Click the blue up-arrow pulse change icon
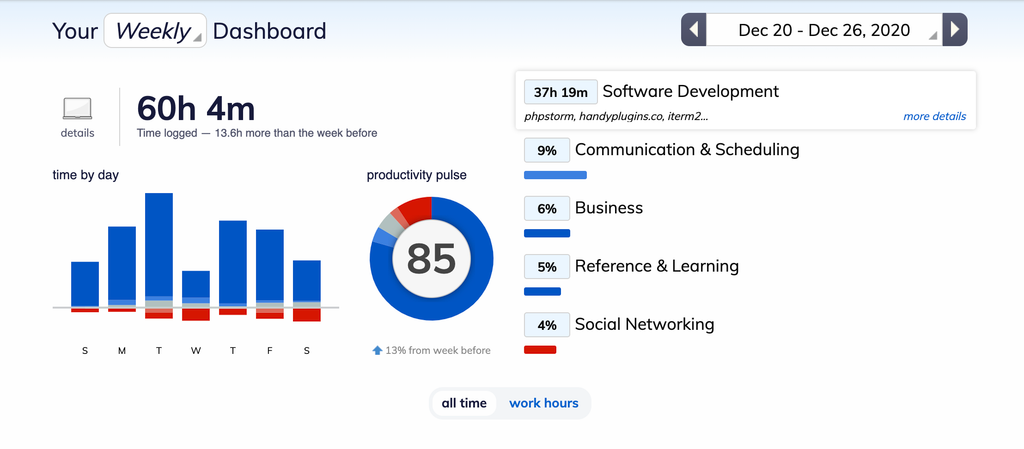Screen dimensions: 1024x449 [x=377, y=350]
